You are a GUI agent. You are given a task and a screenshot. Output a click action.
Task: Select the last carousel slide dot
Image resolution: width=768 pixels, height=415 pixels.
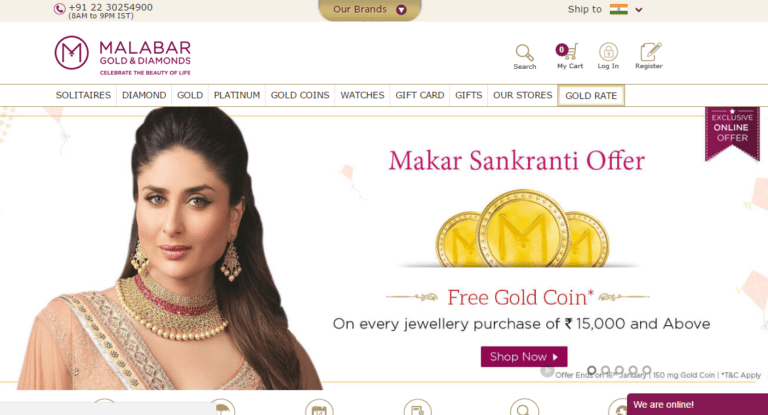point(647,370)
